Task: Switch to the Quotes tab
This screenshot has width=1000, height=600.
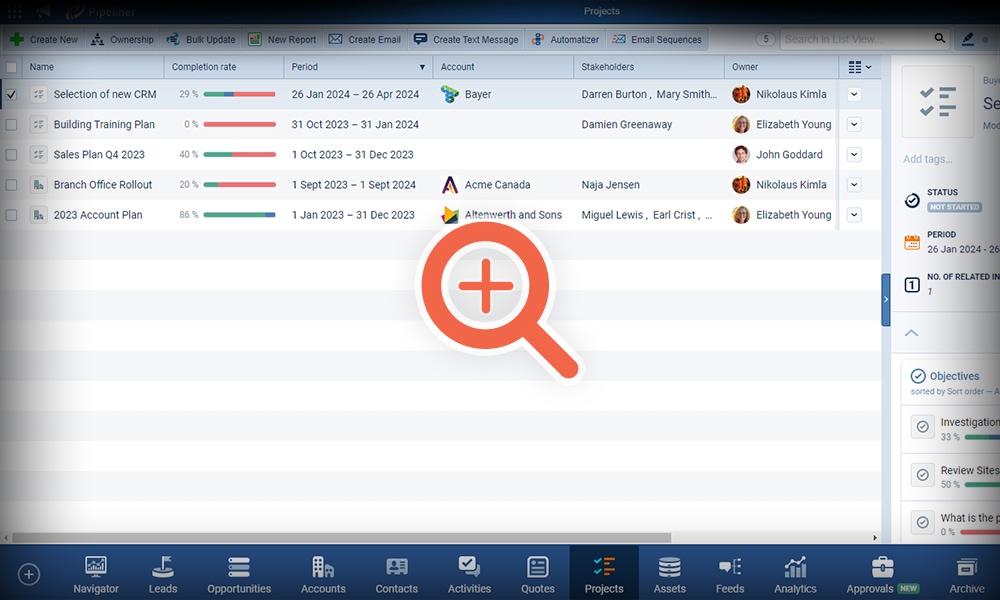Action: 537,572
